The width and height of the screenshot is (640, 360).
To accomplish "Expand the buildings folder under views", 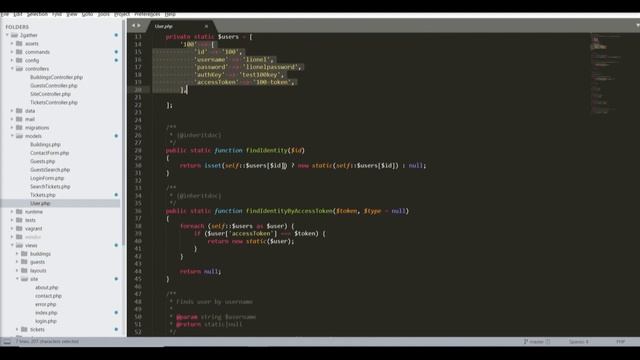I will click(17, 253).
